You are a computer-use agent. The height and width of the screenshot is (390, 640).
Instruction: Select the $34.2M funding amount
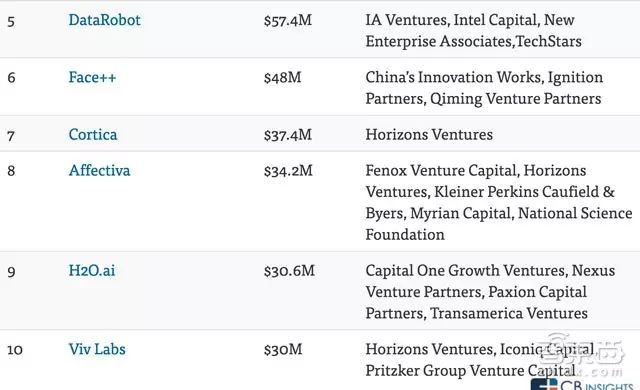(x=288, y=171)
